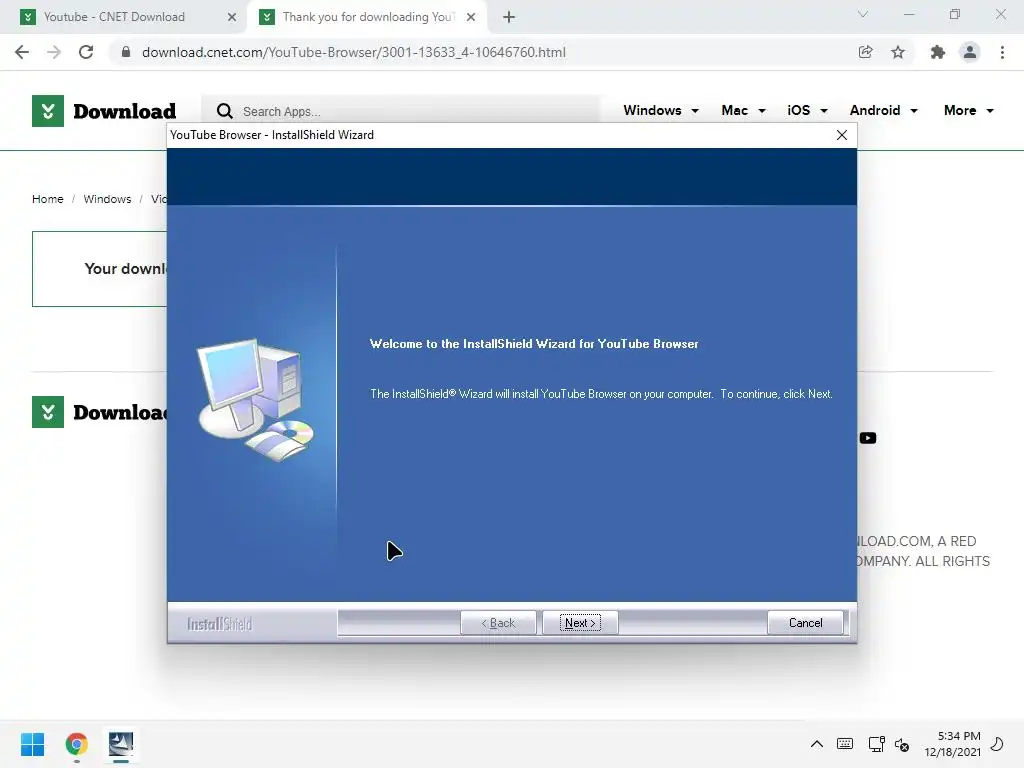Restore down the Chrome window

click(955, 14)
